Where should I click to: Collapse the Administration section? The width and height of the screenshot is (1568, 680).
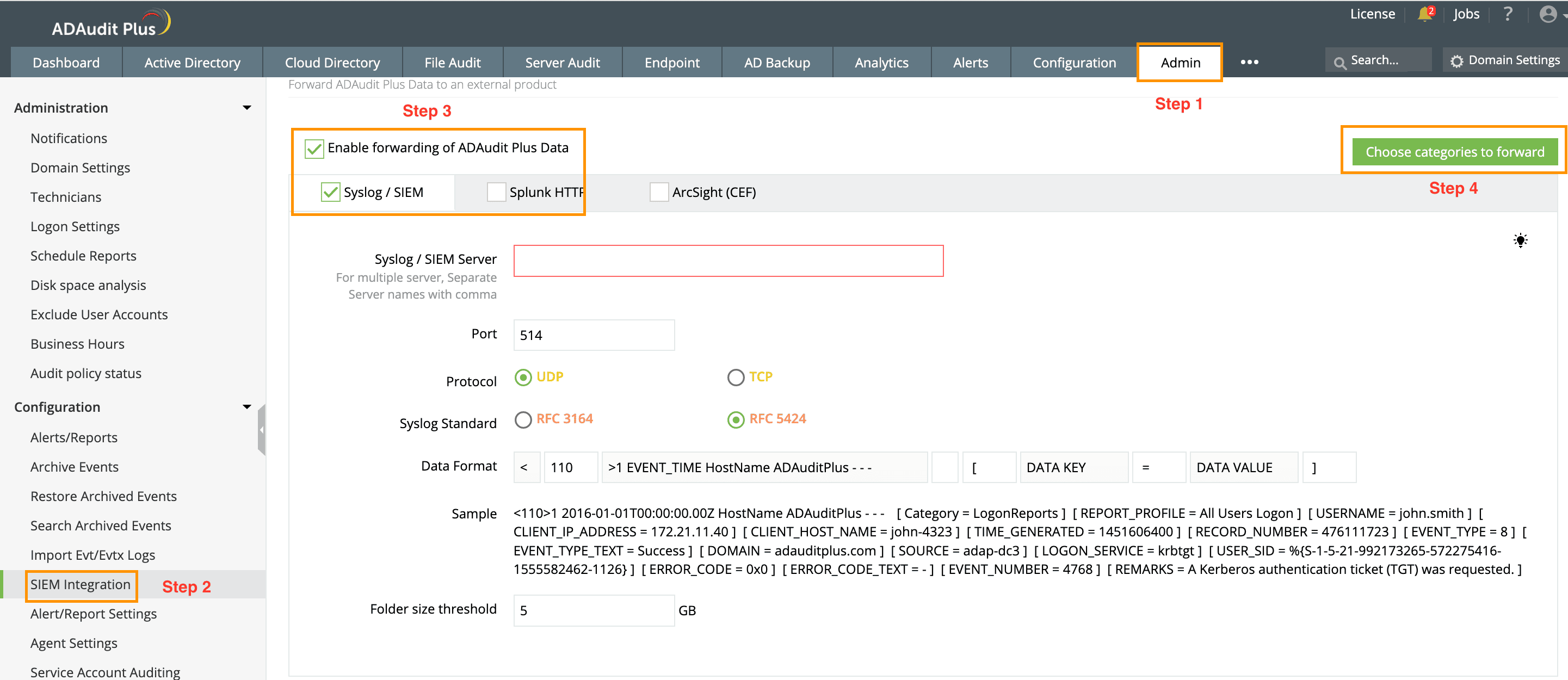click(246, 108)
